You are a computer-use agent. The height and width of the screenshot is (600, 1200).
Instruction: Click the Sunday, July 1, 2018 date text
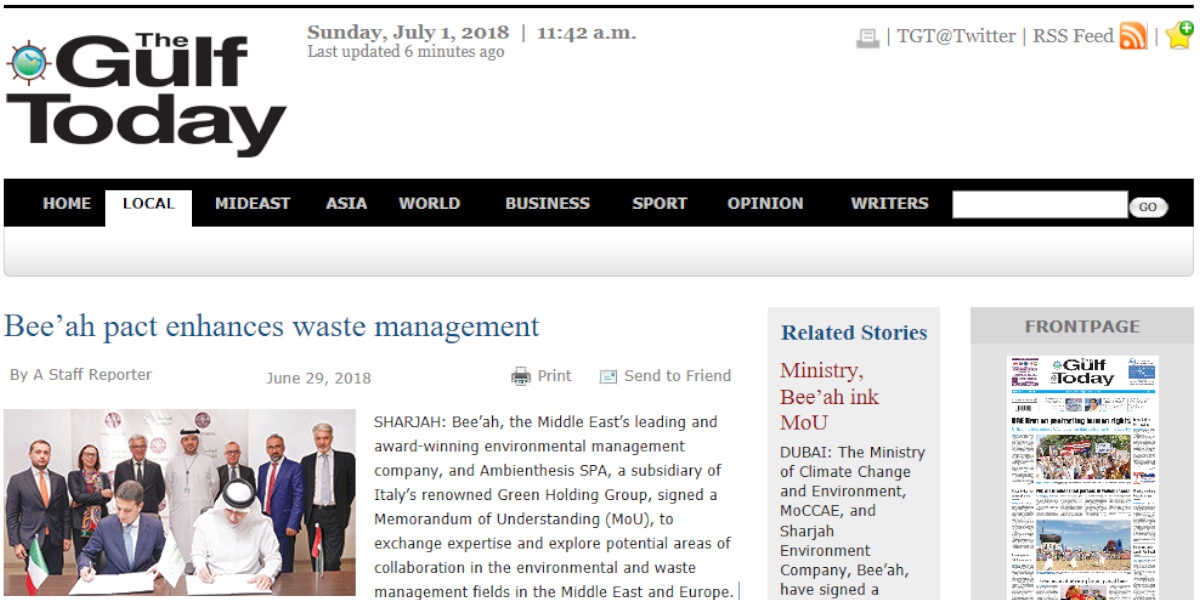(408, 32)
